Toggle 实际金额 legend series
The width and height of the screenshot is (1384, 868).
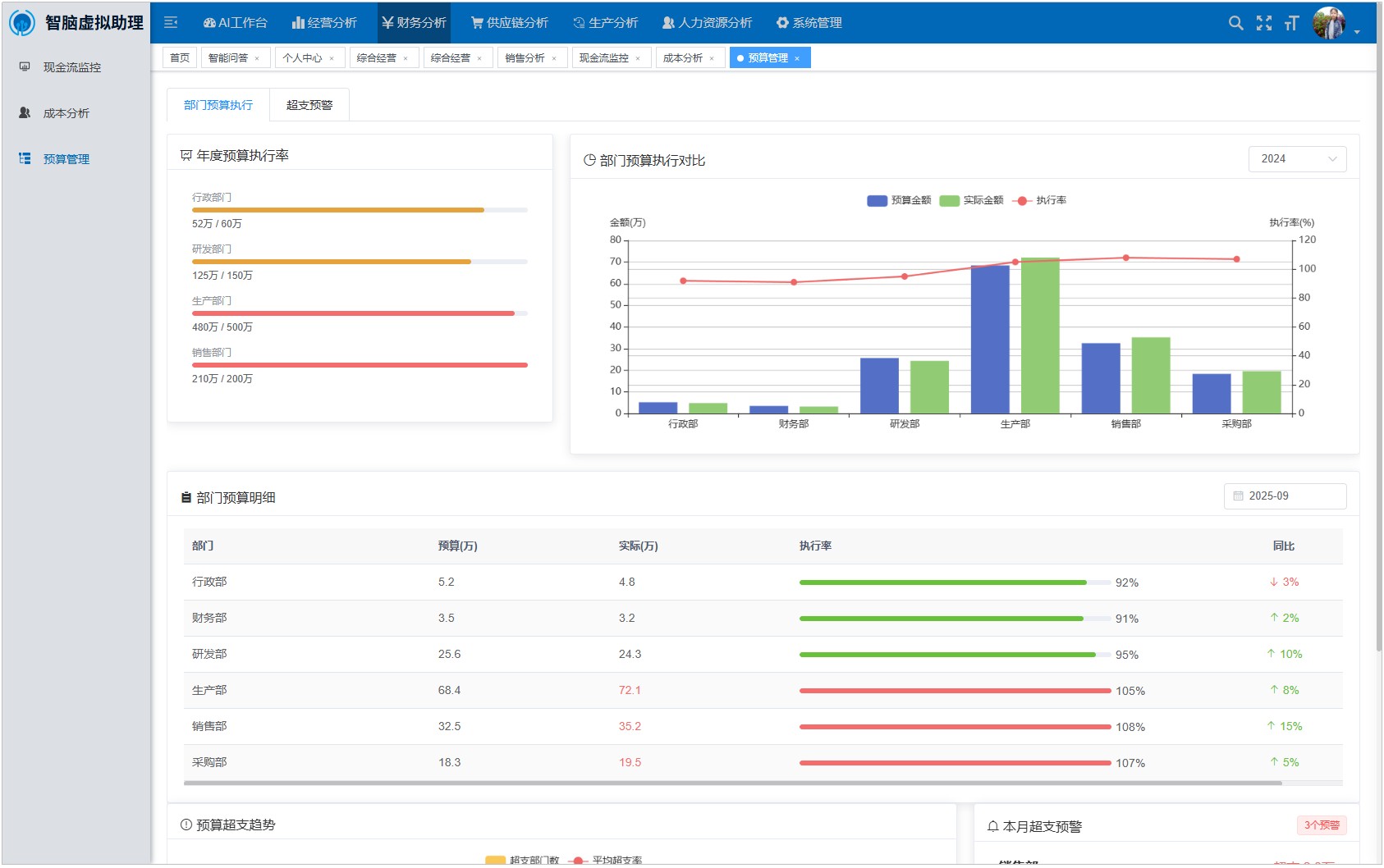(972, 200)
